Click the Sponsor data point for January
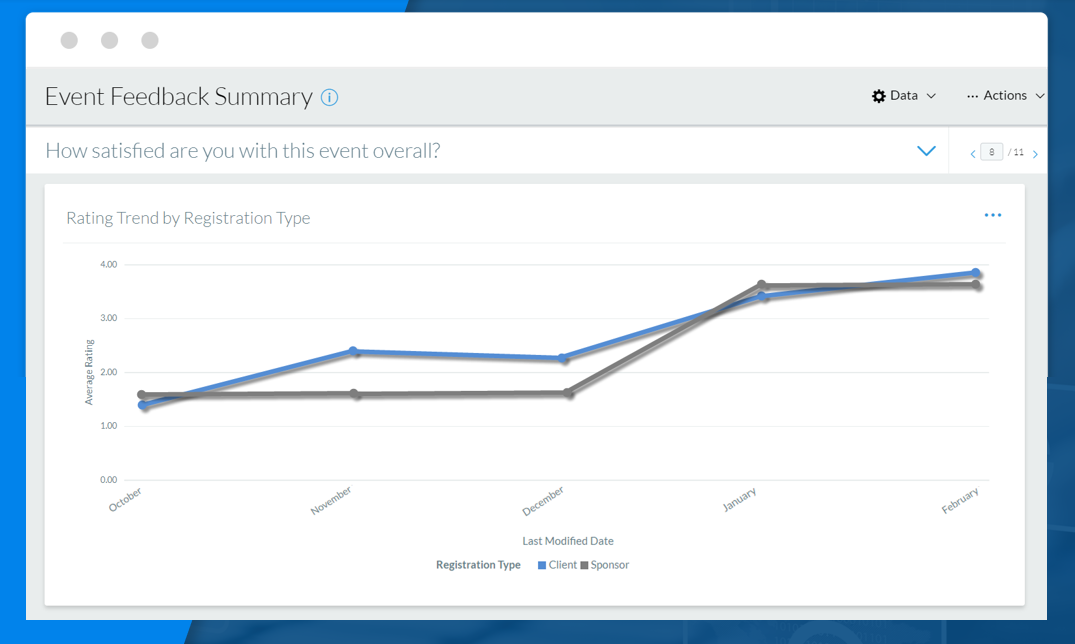The height and width of the screenshot is (644, 1075). click(762, 285)
